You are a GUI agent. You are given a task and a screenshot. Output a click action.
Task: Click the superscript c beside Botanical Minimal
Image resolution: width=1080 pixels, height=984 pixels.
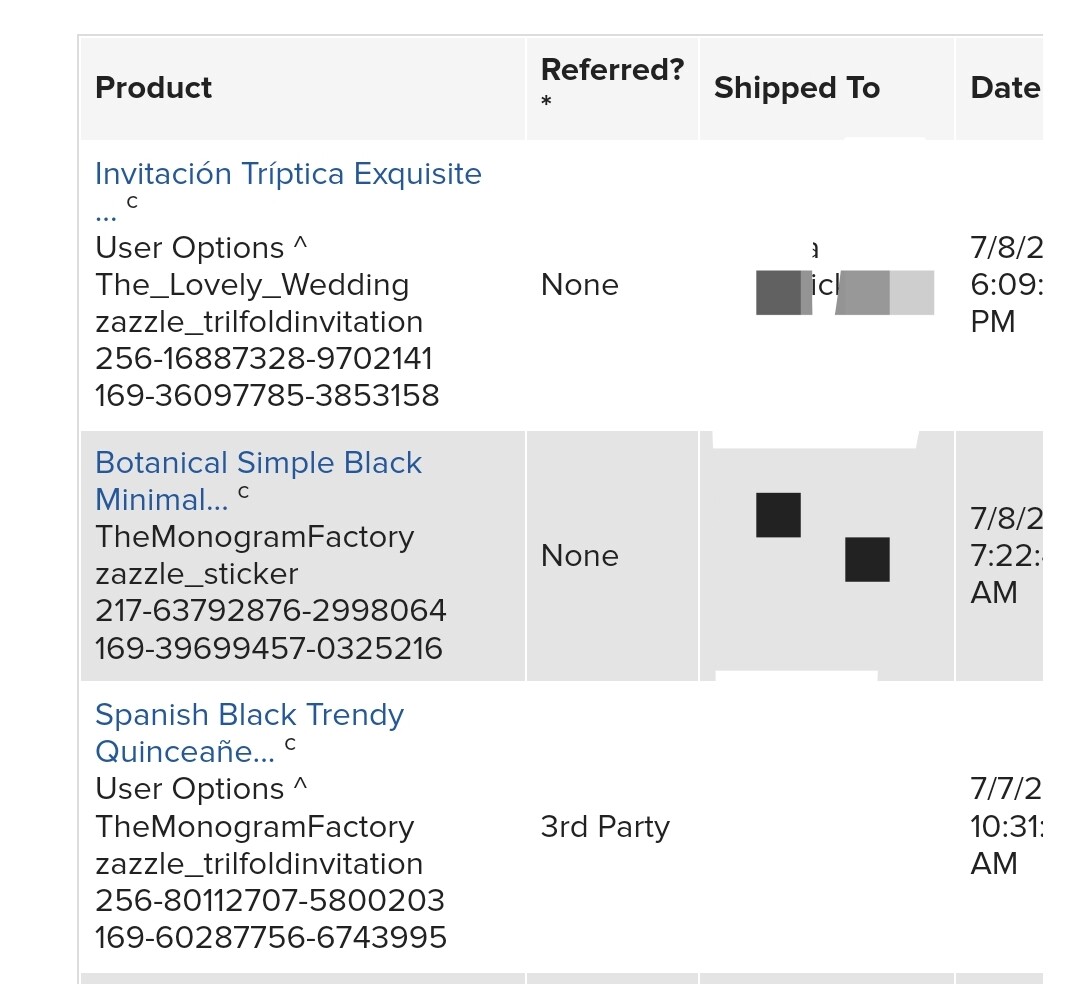(x=243, y=492)
